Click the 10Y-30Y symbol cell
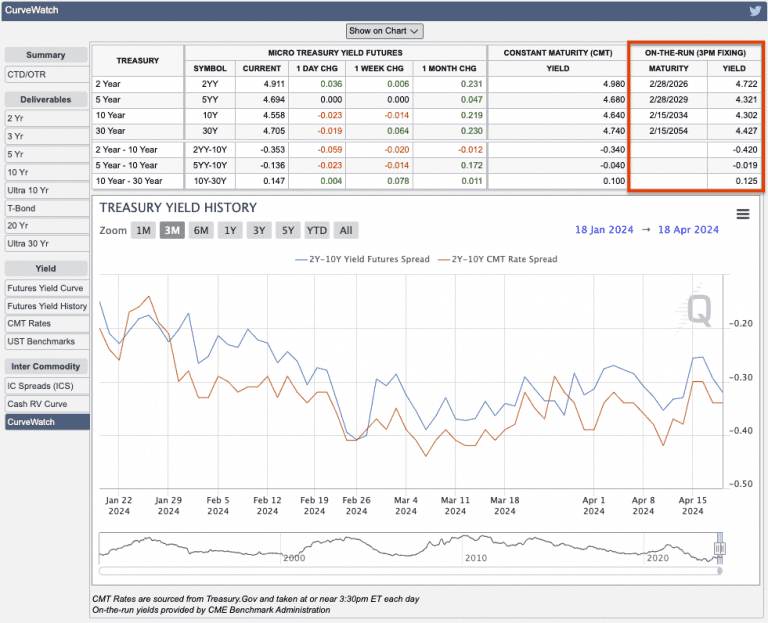 click(x=210, y=181)
